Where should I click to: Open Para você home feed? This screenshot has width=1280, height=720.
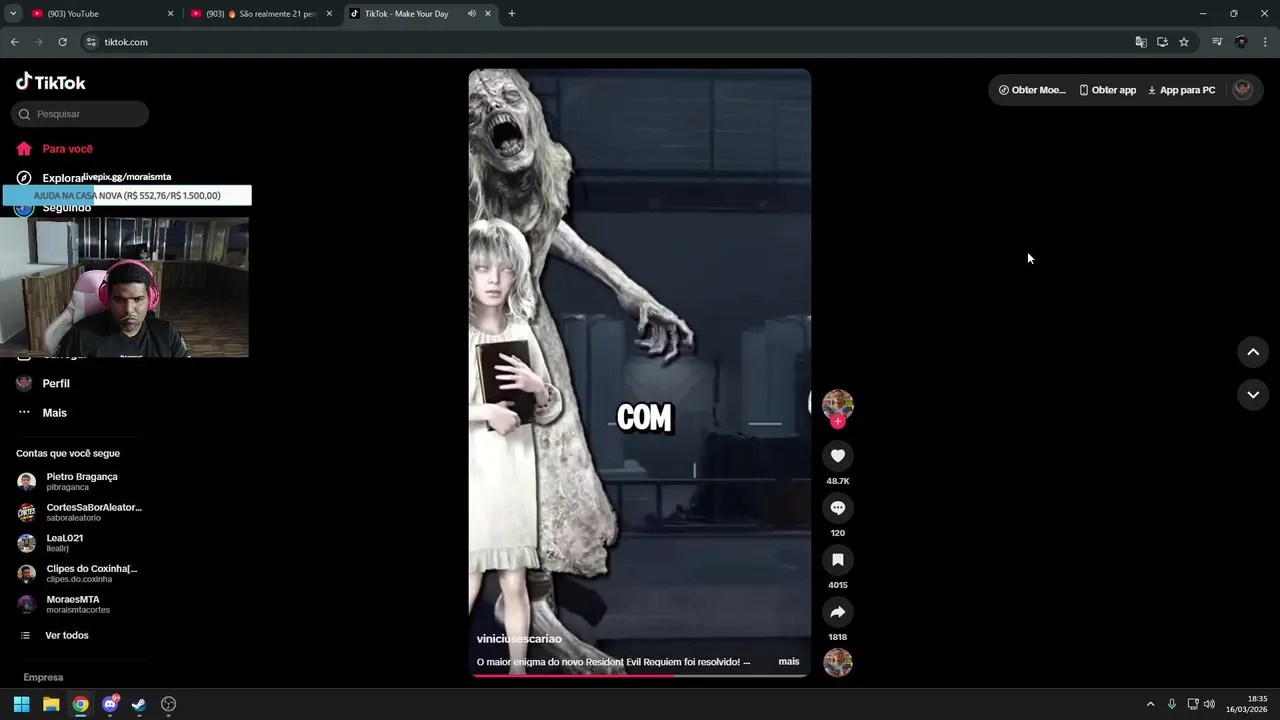pyautogui.click(x=55, y=149)
